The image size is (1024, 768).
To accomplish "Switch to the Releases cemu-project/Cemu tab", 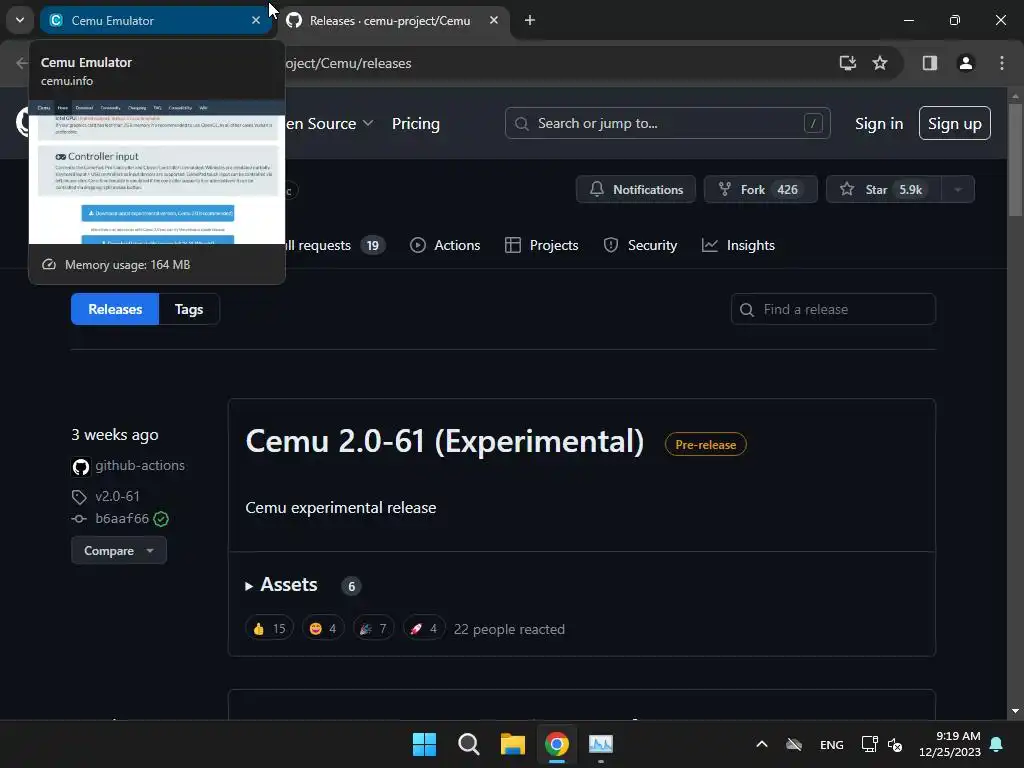I will [389, 20].
